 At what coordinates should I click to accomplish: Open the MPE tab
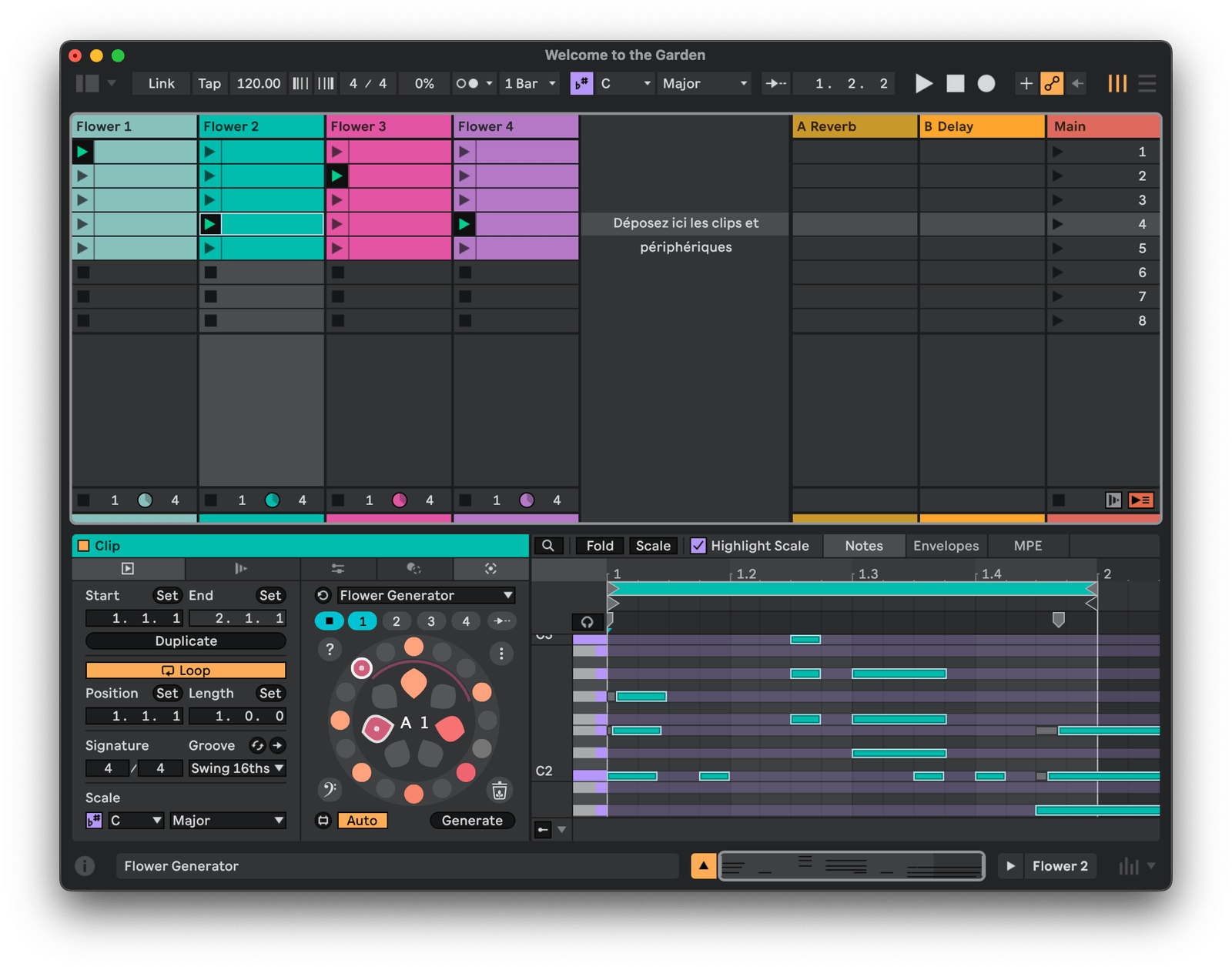tap(1027, 546)
